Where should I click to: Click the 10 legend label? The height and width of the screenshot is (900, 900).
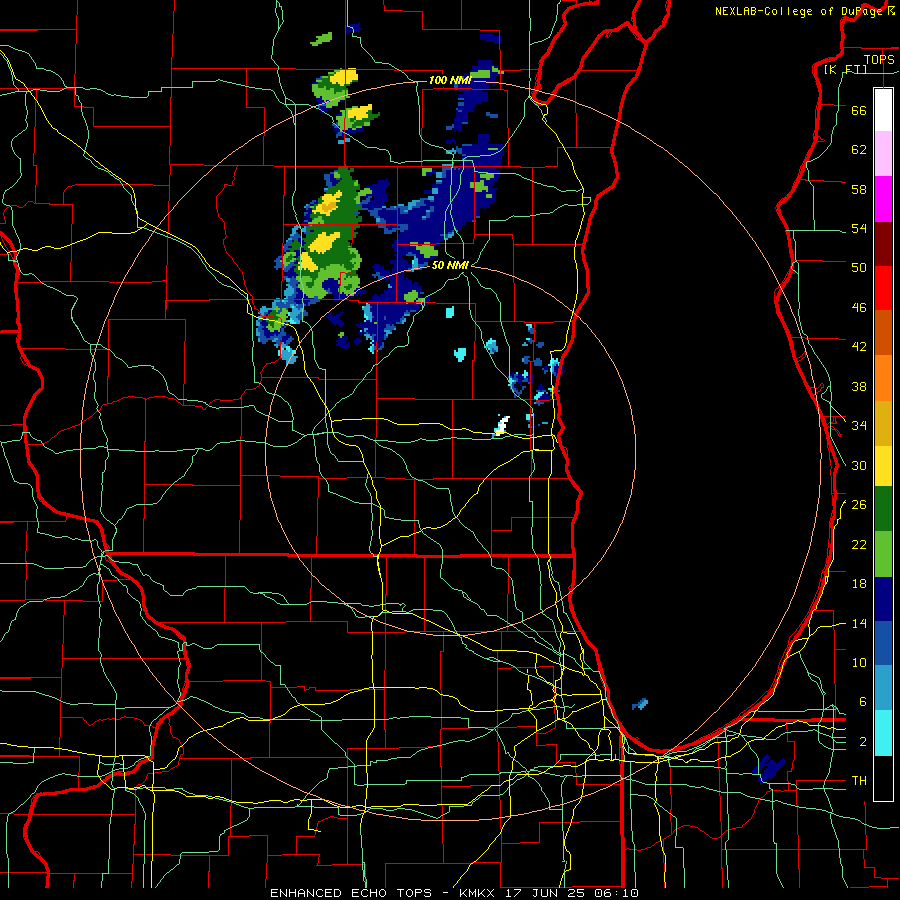click(x=859, y=662)
